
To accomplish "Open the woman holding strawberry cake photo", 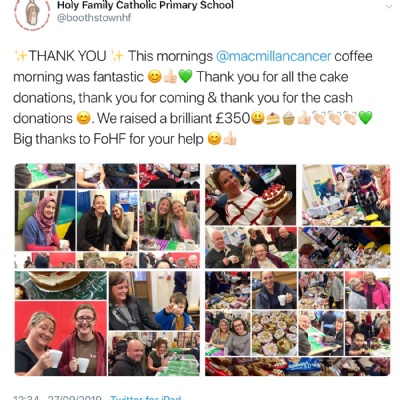I will pyautogui.click(x=251, y=195).
